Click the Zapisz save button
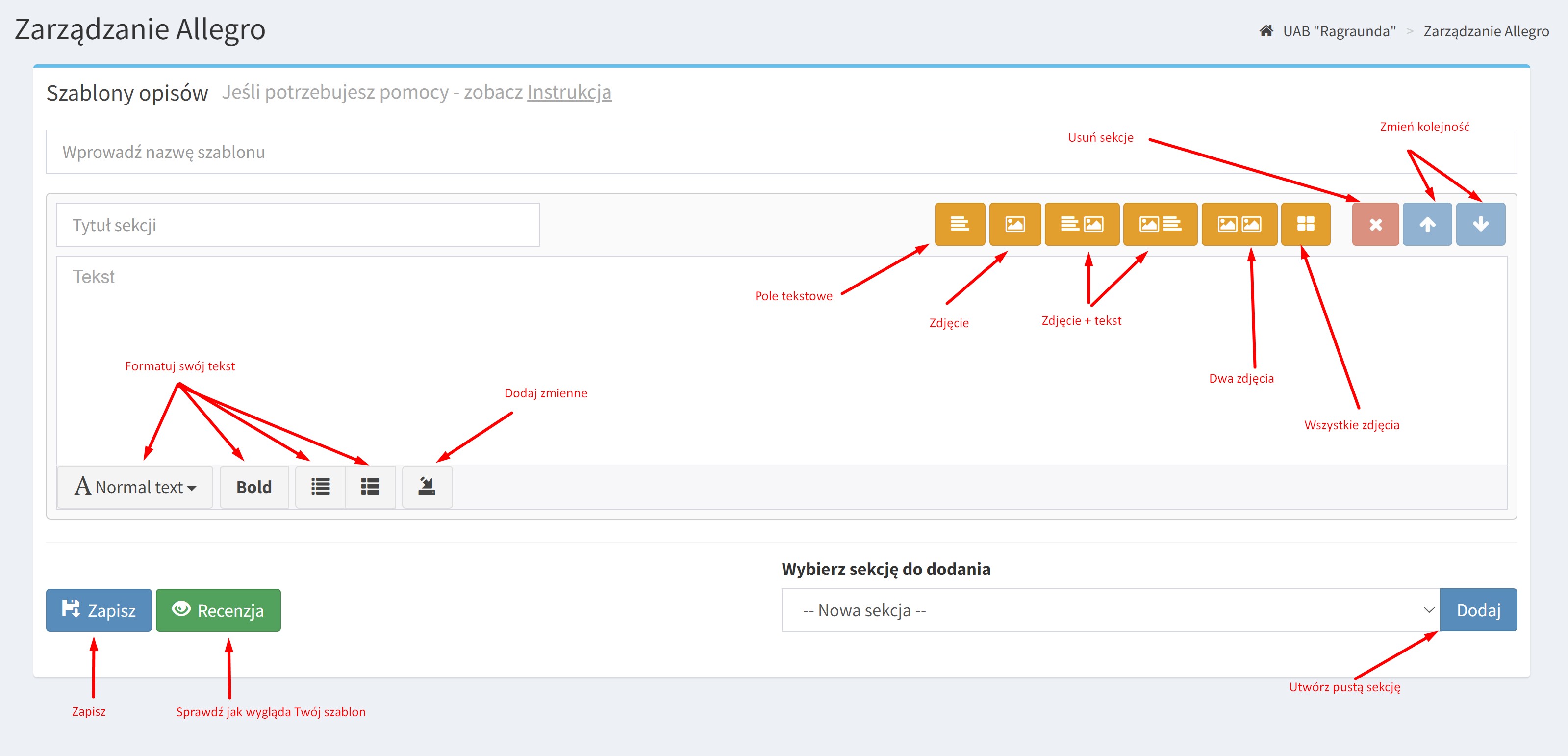Screen dimensions: 1568x756 click(99, 610)
